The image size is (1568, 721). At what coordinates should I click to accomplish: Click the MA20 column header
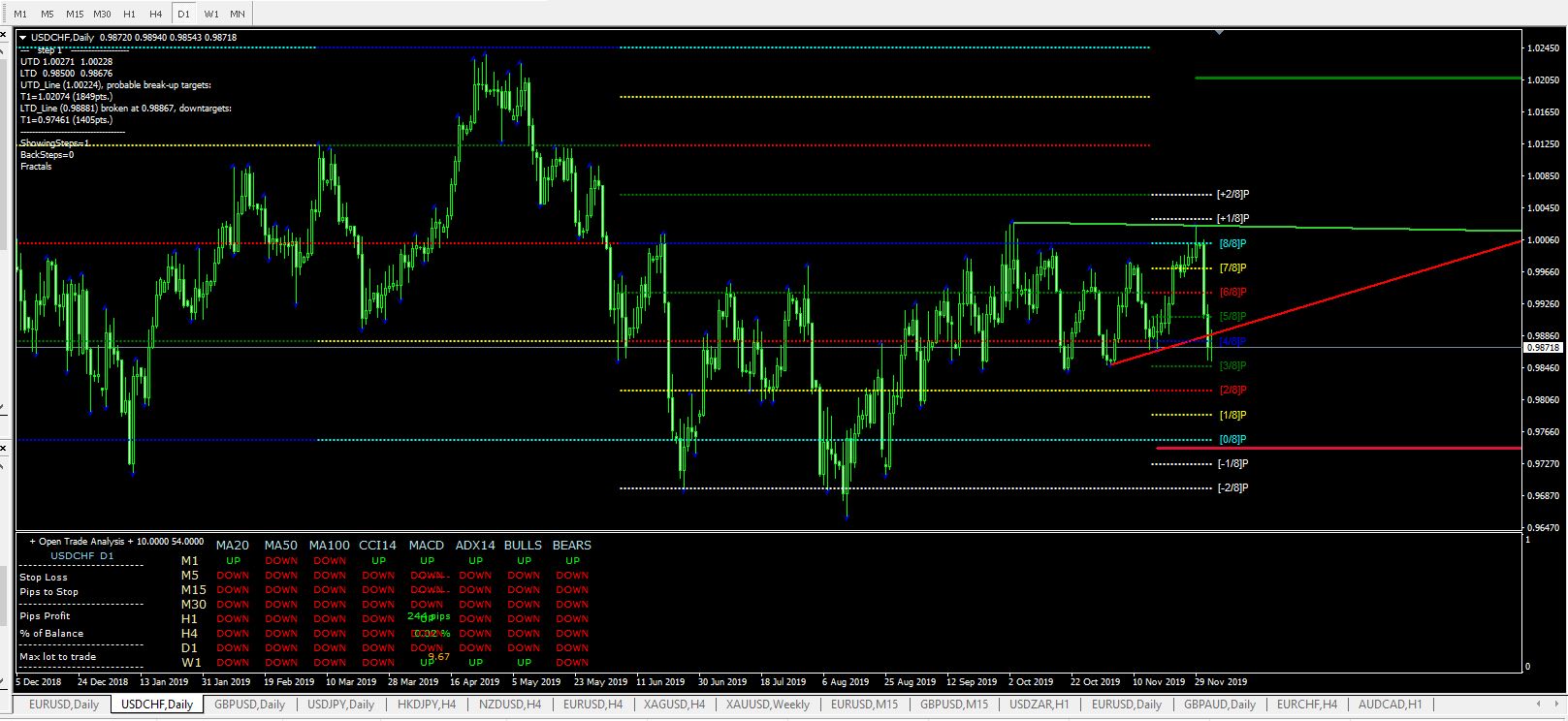[233, 546]
